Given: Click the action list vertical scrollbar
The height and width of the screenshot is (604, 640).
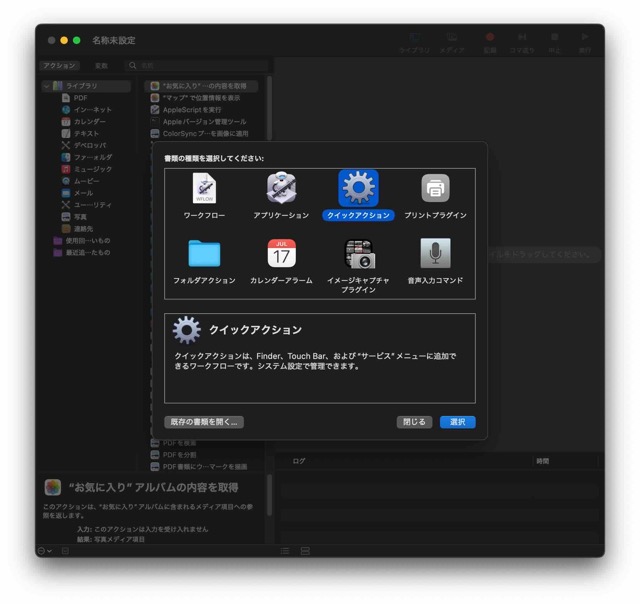Looking at the screenshot, I should 269,109.
